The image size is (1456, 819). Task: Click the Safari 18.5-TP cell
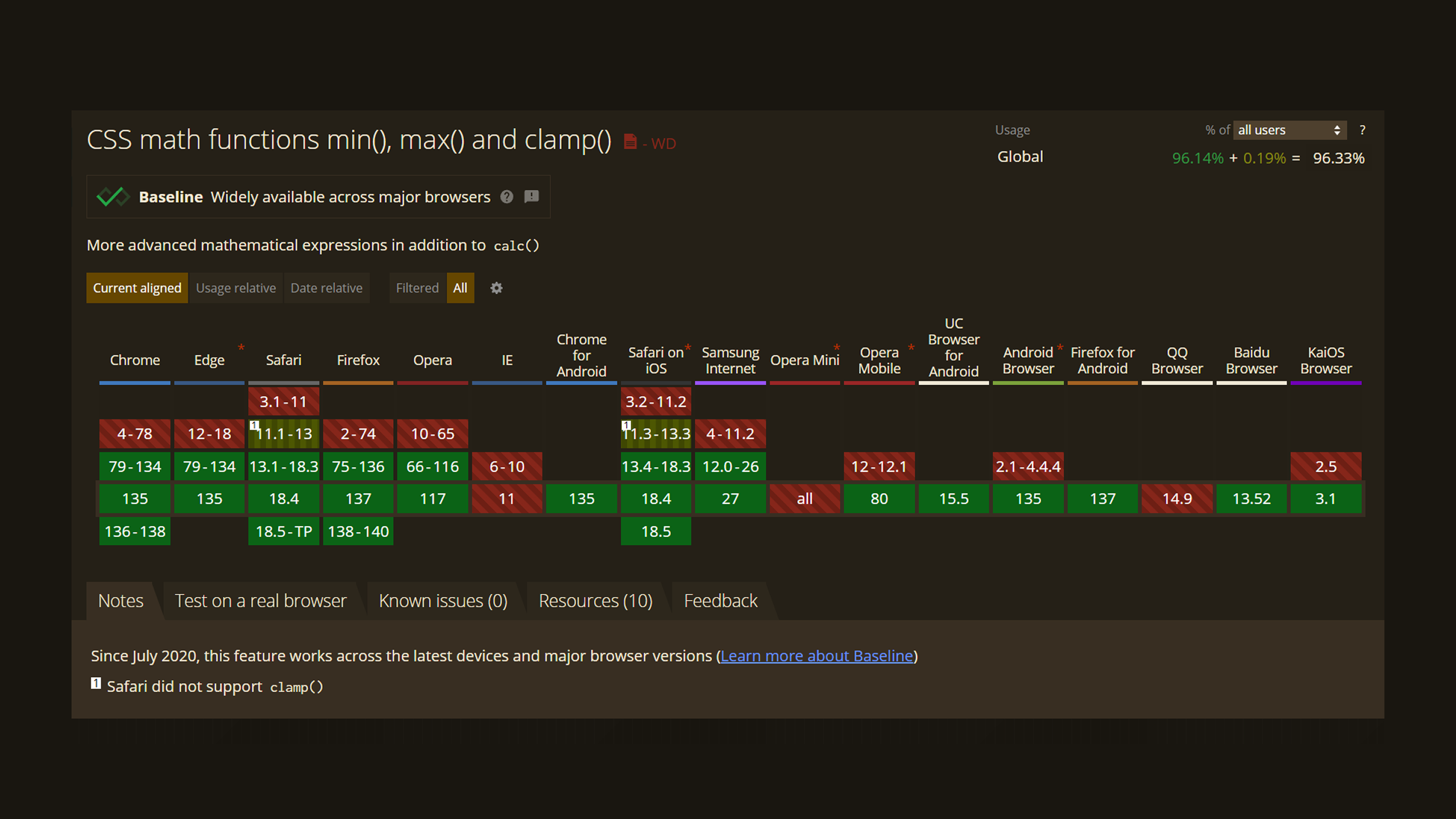[x=283, y=531]
